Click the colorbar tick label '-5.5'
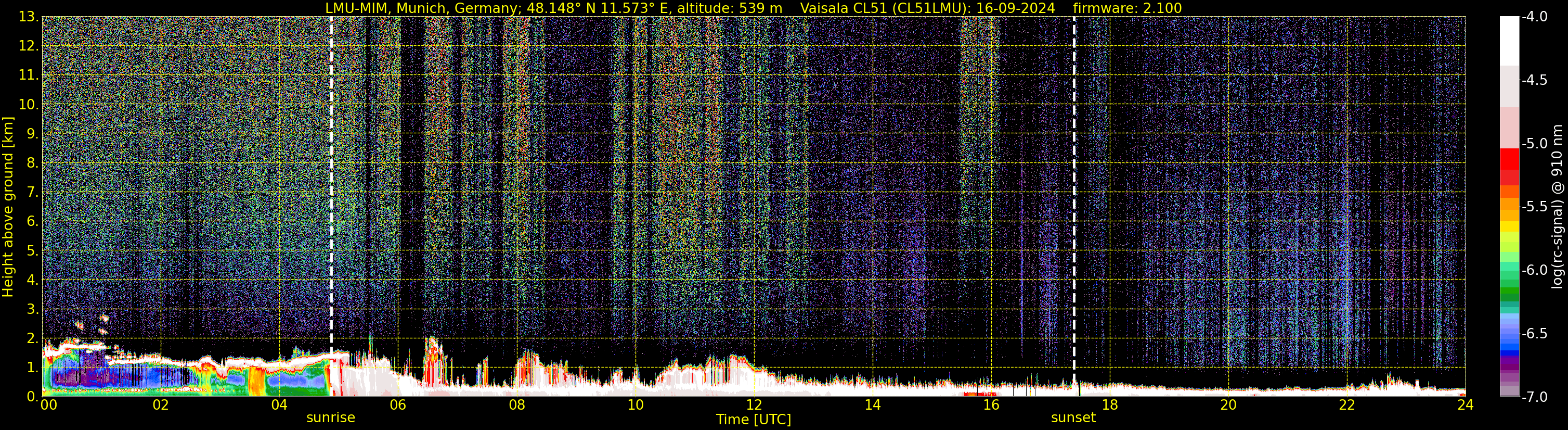Viewport: 1568px width, 430px height. pyautogui.click(x=1535, y=207)
